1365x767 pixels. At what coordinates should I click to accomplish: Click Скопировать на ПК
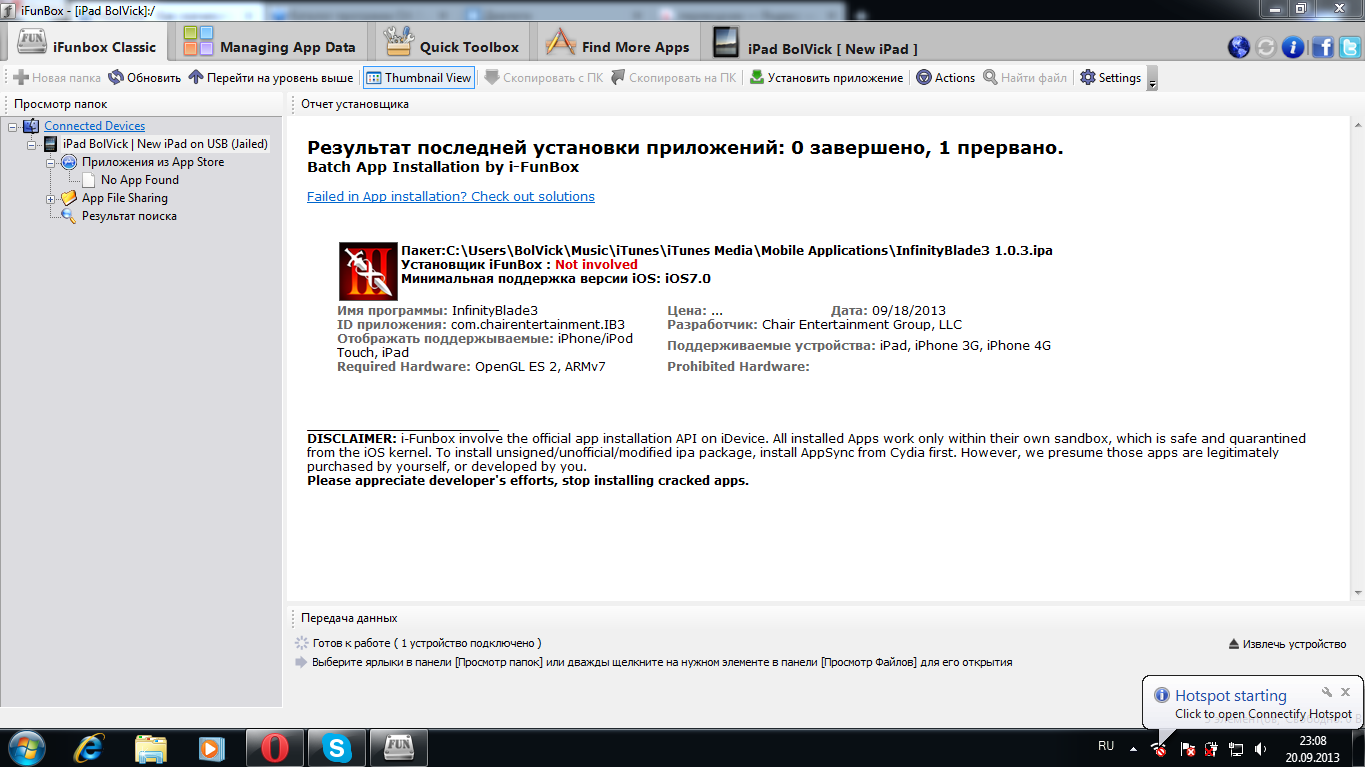[x=673, y=78]
